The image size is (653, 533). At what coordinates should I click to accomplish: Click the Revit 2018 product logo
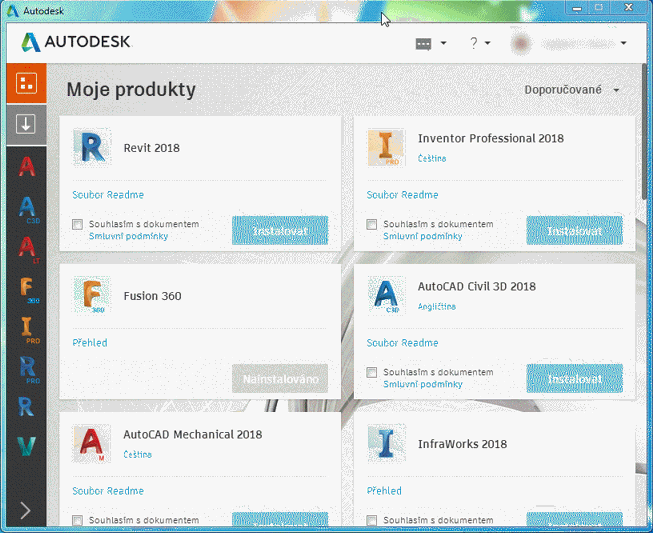92,147
